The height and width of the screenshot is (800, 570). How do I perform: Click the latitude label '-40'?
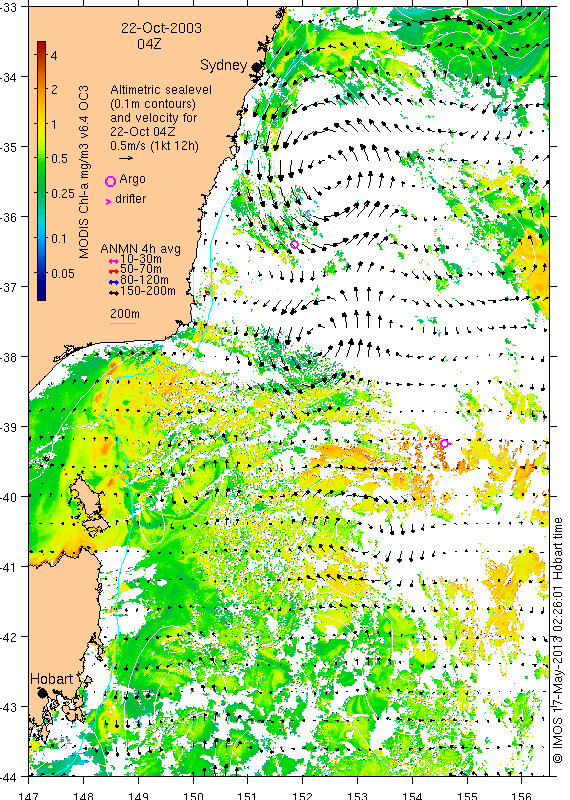[9, 496]
